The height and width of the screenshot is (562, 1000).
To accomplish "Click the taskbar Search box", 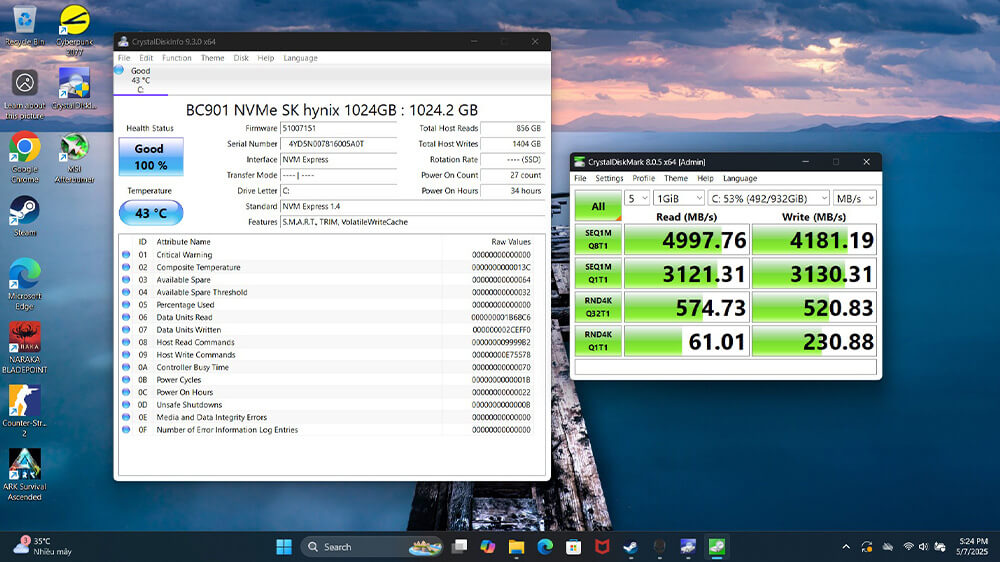I will [371, 547].
